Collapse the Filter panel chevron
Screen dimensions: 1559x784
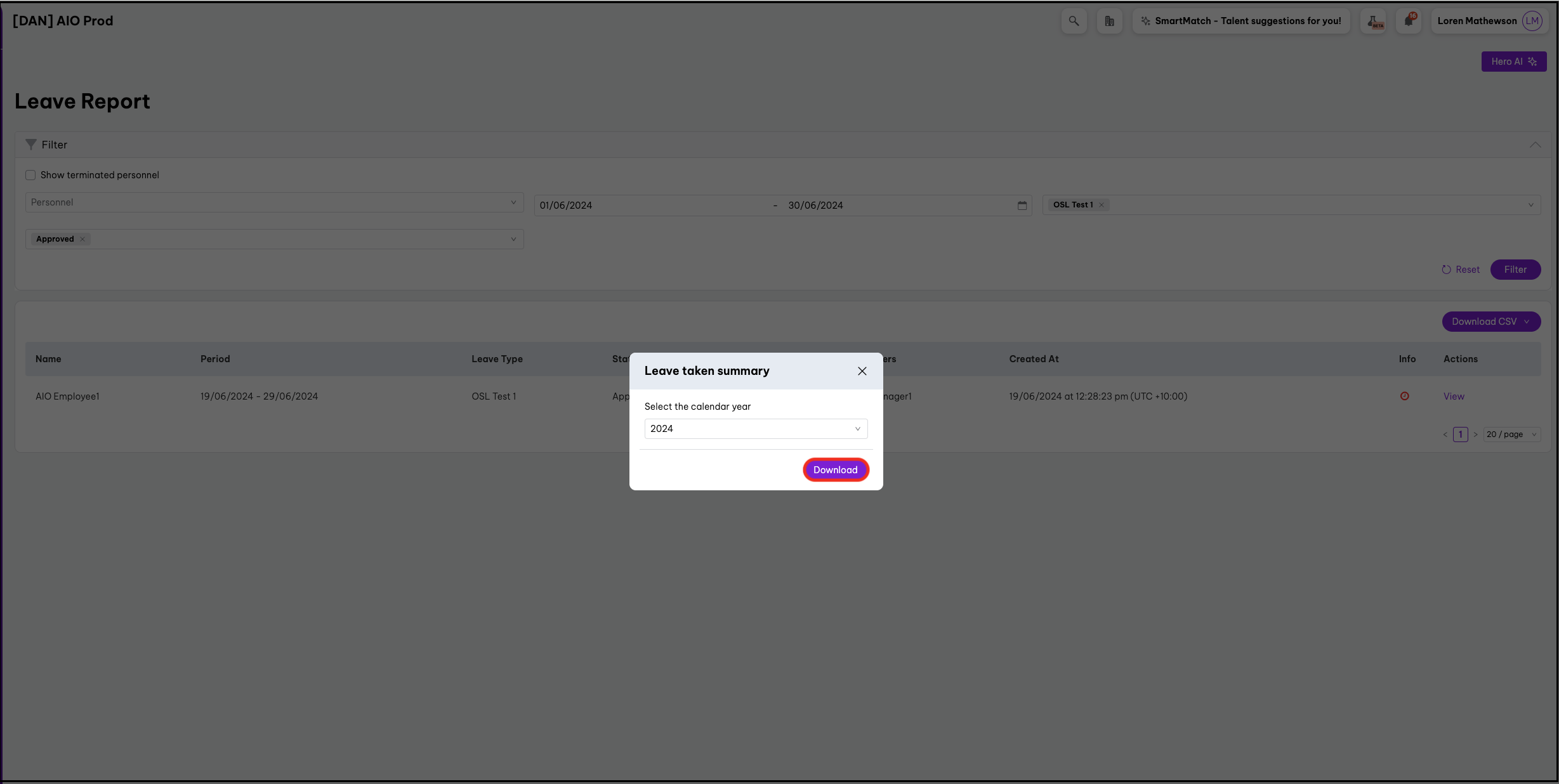(x=1534, y=145)
